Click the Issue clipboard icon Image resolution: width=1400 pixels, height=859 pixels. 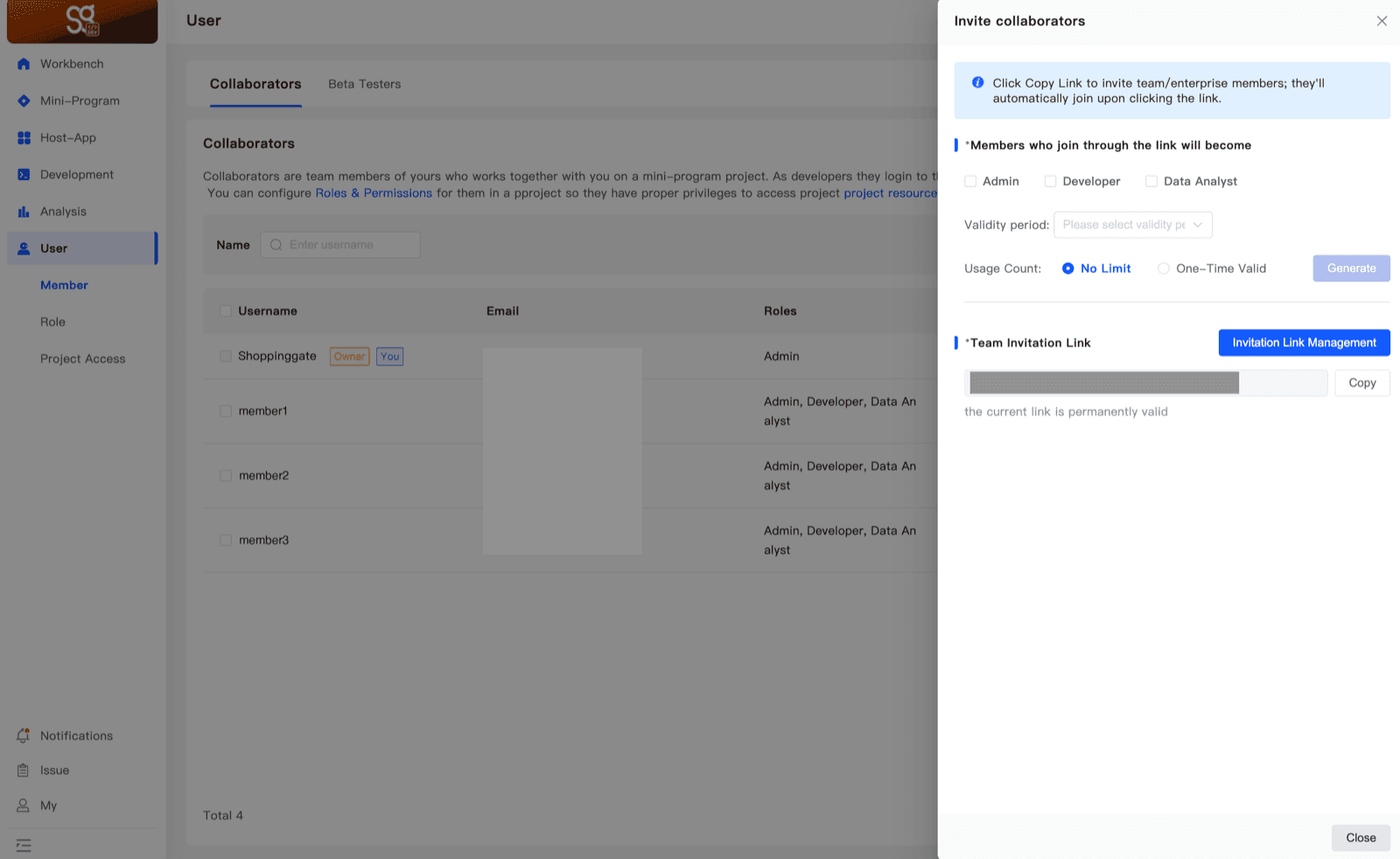point(24,771)
